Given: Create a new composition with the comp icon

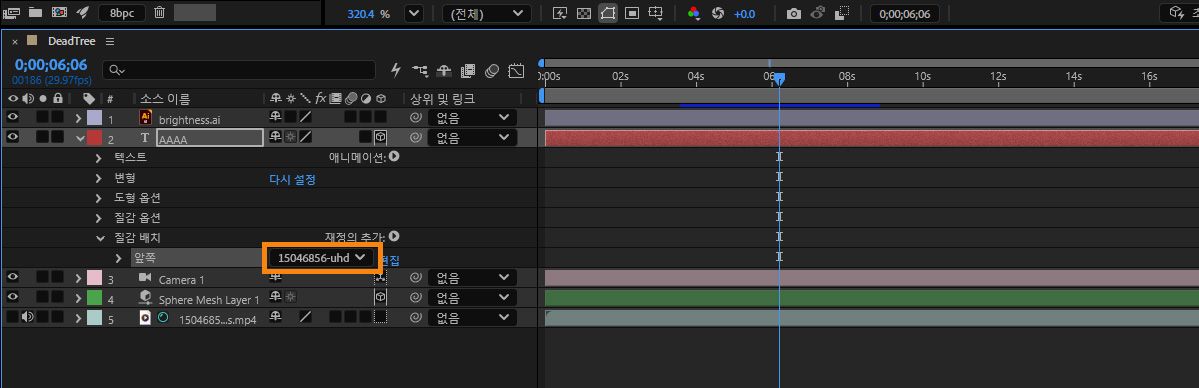Looking at the screenshot, I should pos(59,13).
